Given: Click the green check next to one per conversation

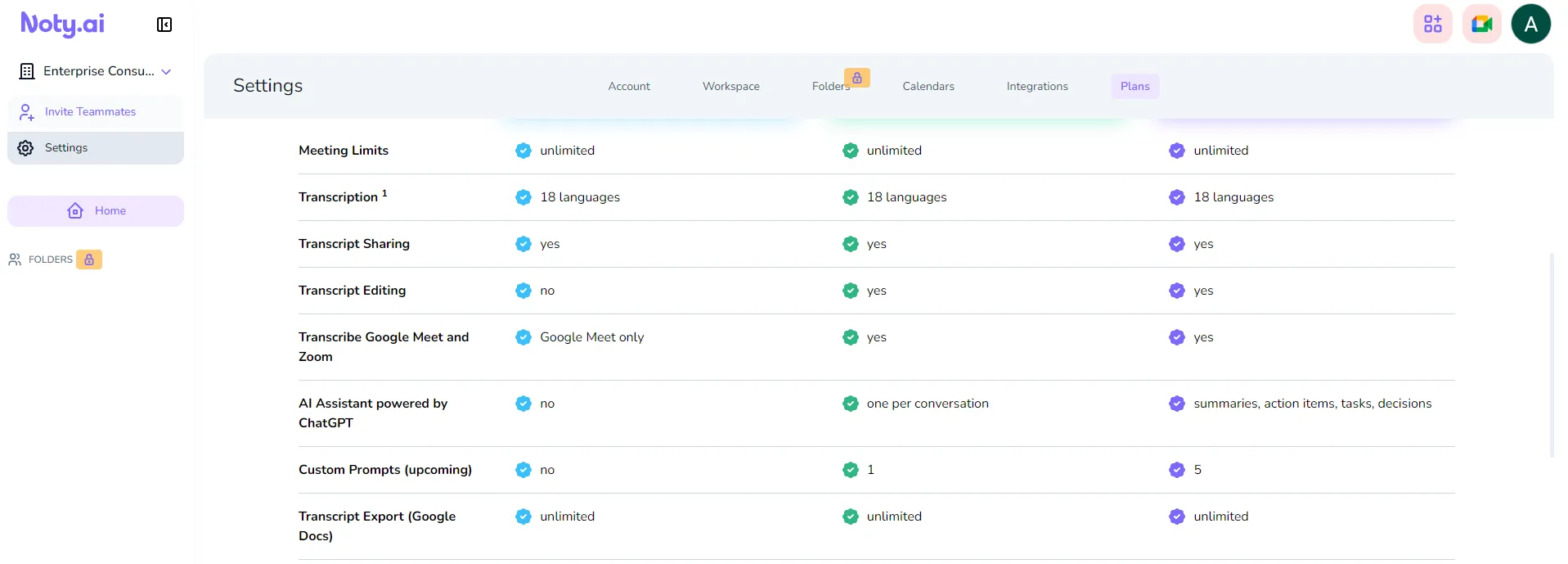Looking at the screenshot, I should click(x=851, y=404).
